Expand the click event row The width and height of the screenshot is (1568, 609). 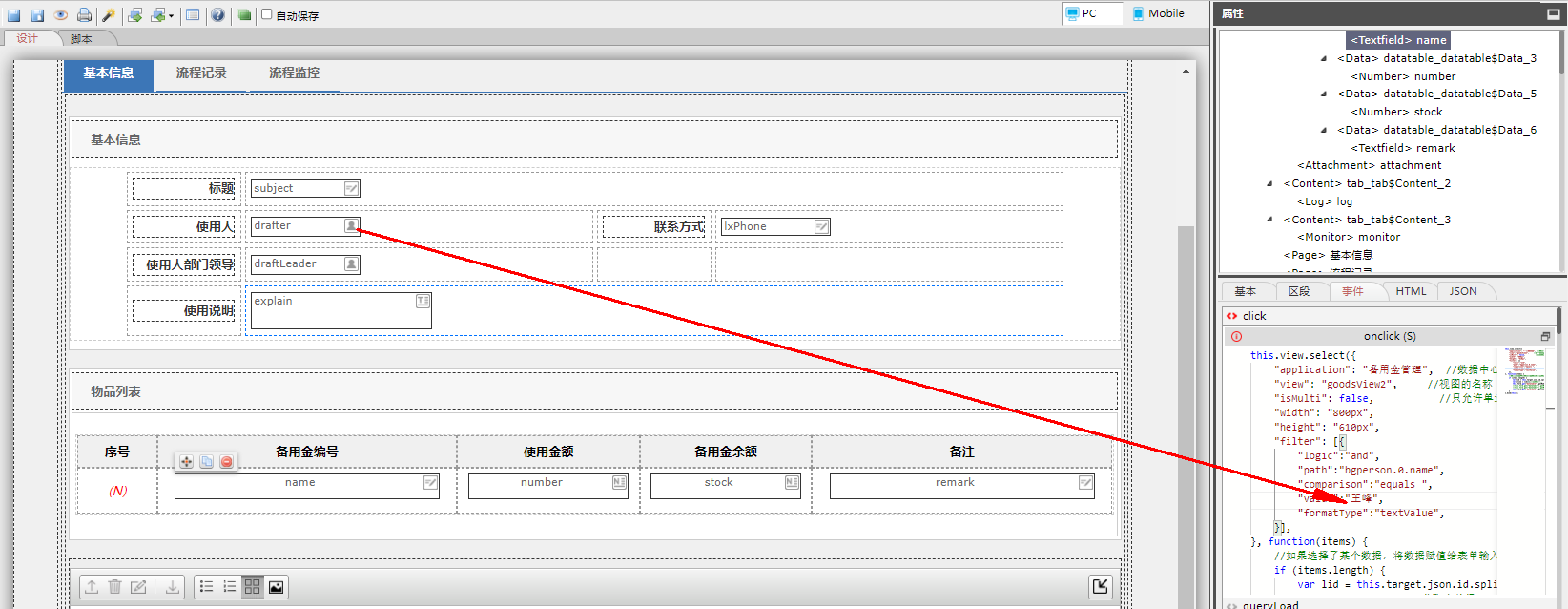[1389, 316]
